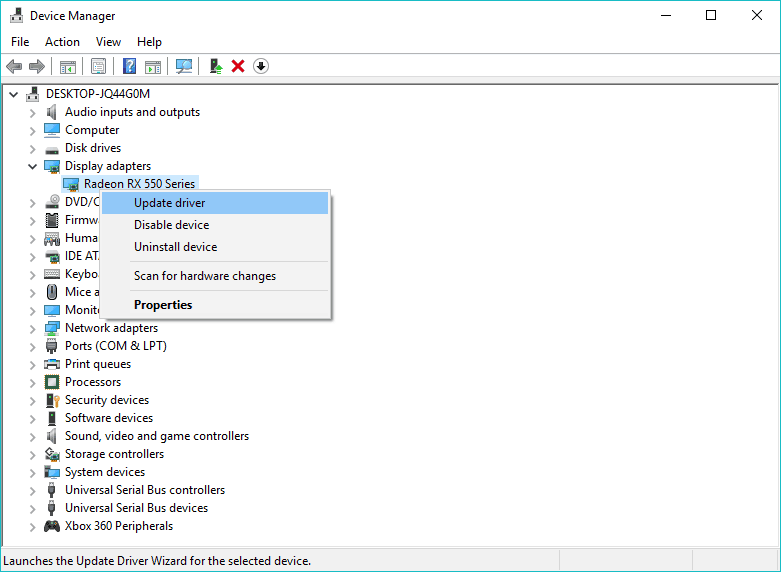Choose Uninstall device from context menu

click(x=215, y=247)
